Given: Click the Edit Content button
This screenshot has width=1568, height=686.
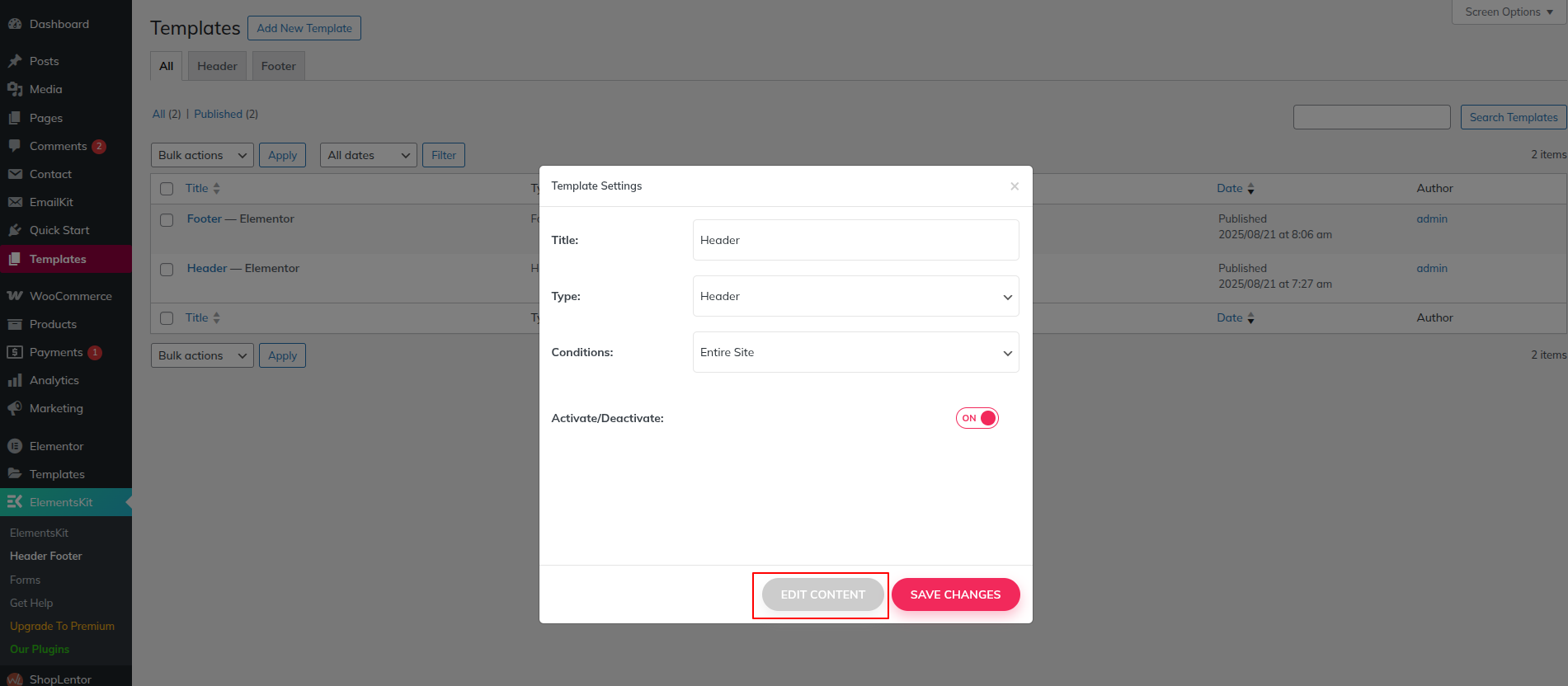Looking at the screenshot, I should [x=822, y=594].
